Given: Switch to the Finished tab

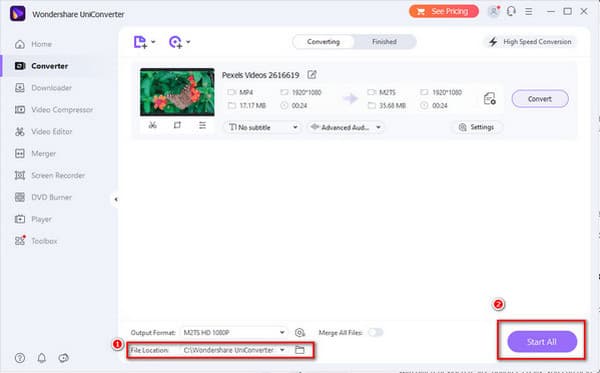Looking at the screenshot, I should click(384, 42).
